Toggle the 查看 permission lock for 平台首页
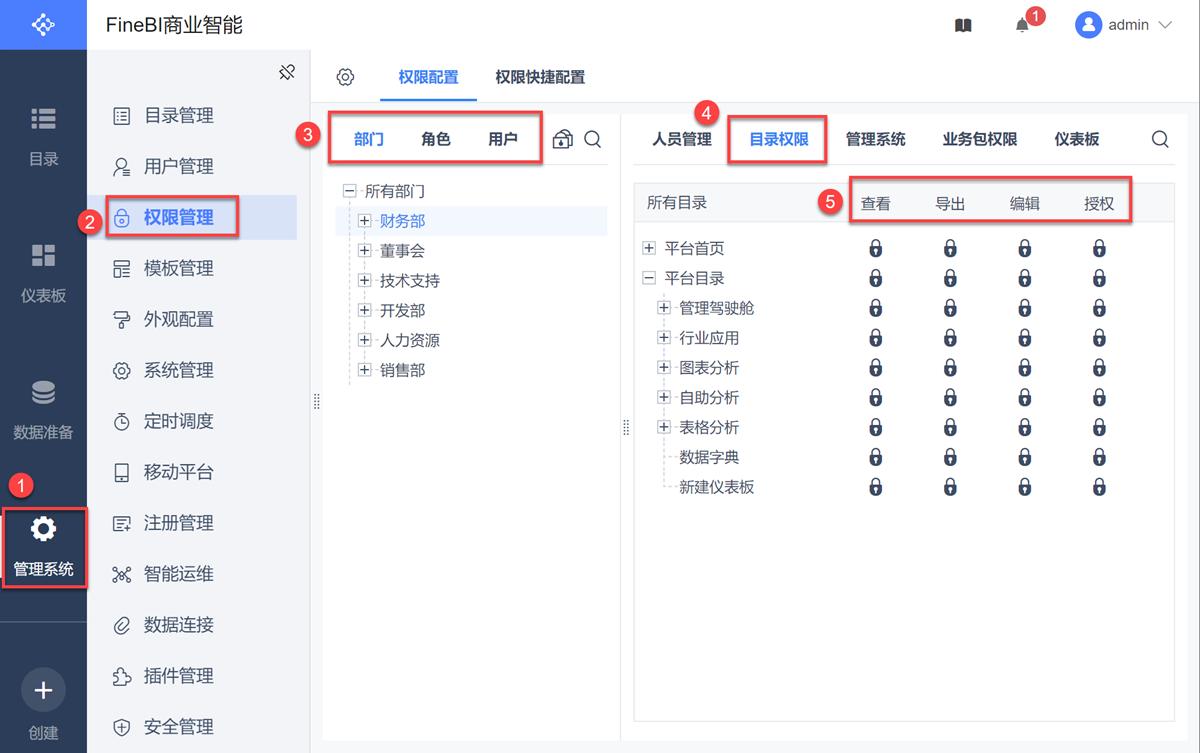The image size is (1200, 753). click(x=875, y=248)
